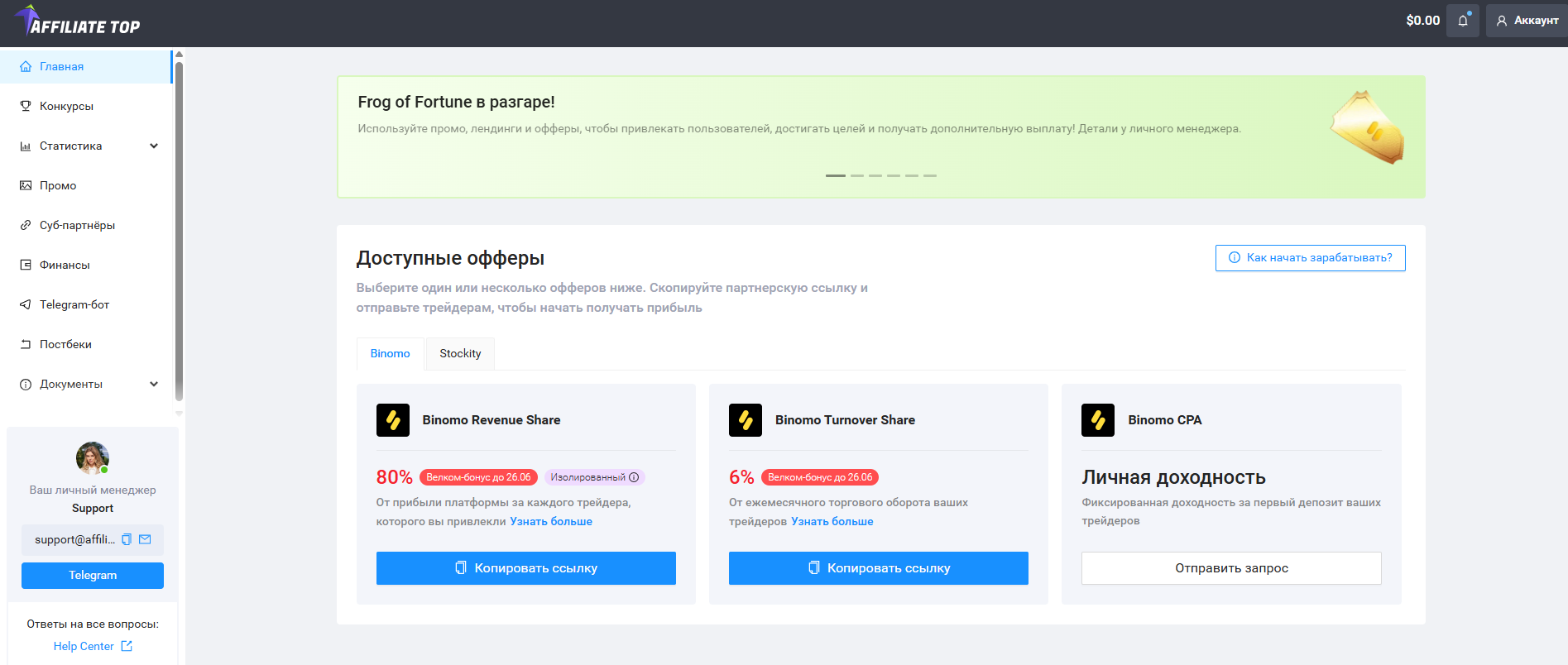The width and height of the screenshot is (1568, 665).
Task: Click the image icon beside Промо
Action: pos(26,185)
